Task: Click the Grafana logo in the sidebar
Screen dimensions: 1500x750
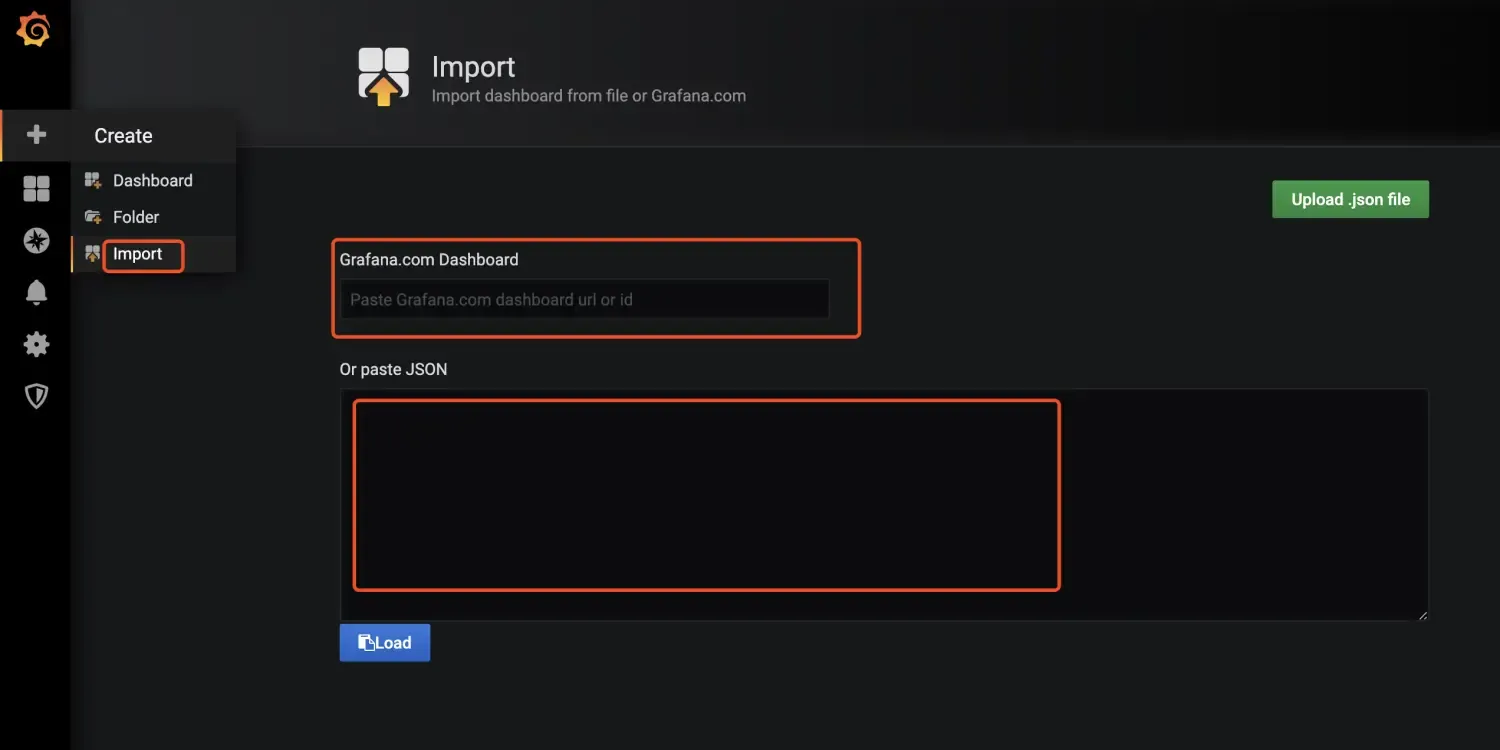Action: tap(33, 31)
